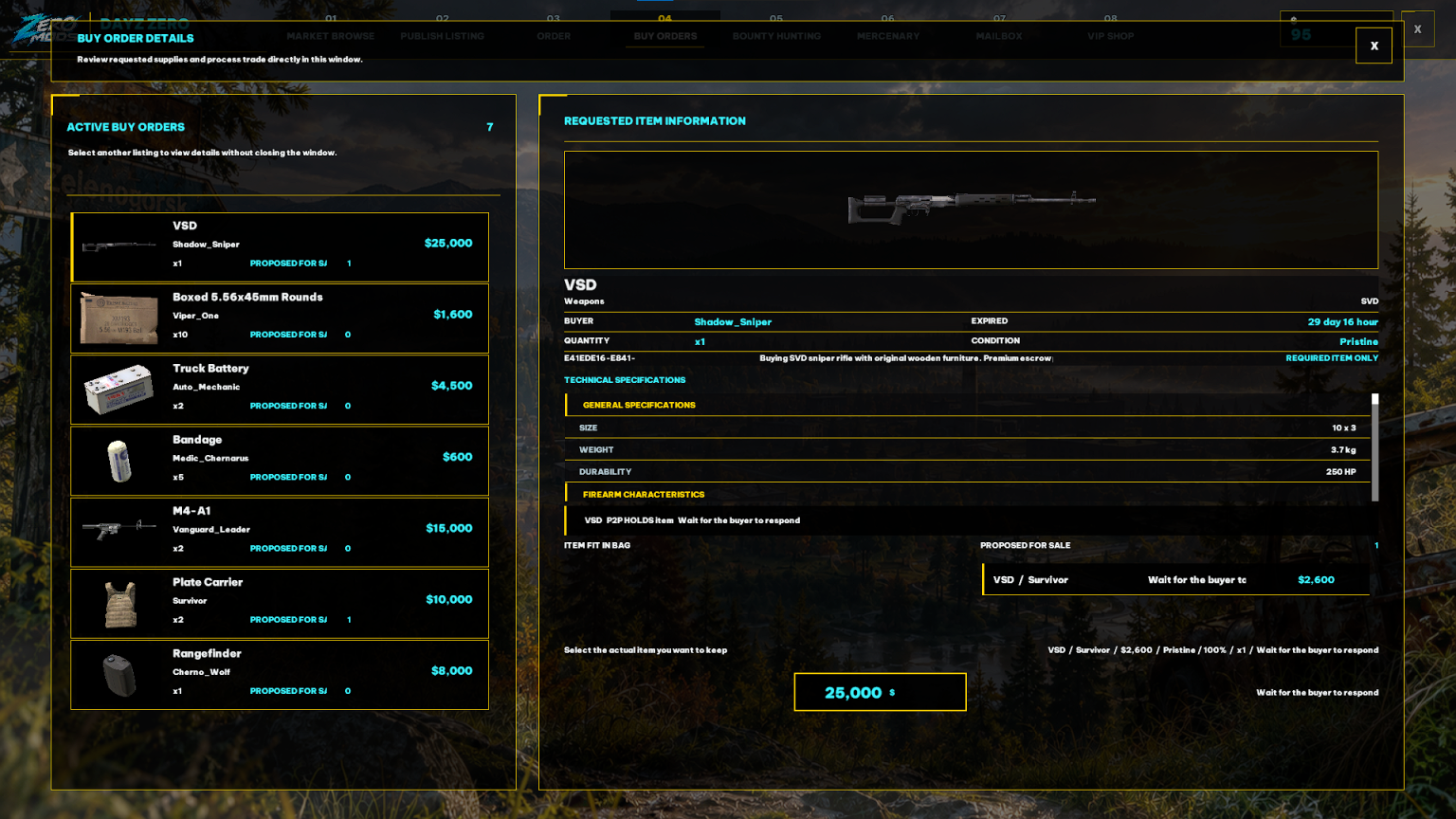Open the Order tab
The image size is (1456, 819).
(554, 28)
